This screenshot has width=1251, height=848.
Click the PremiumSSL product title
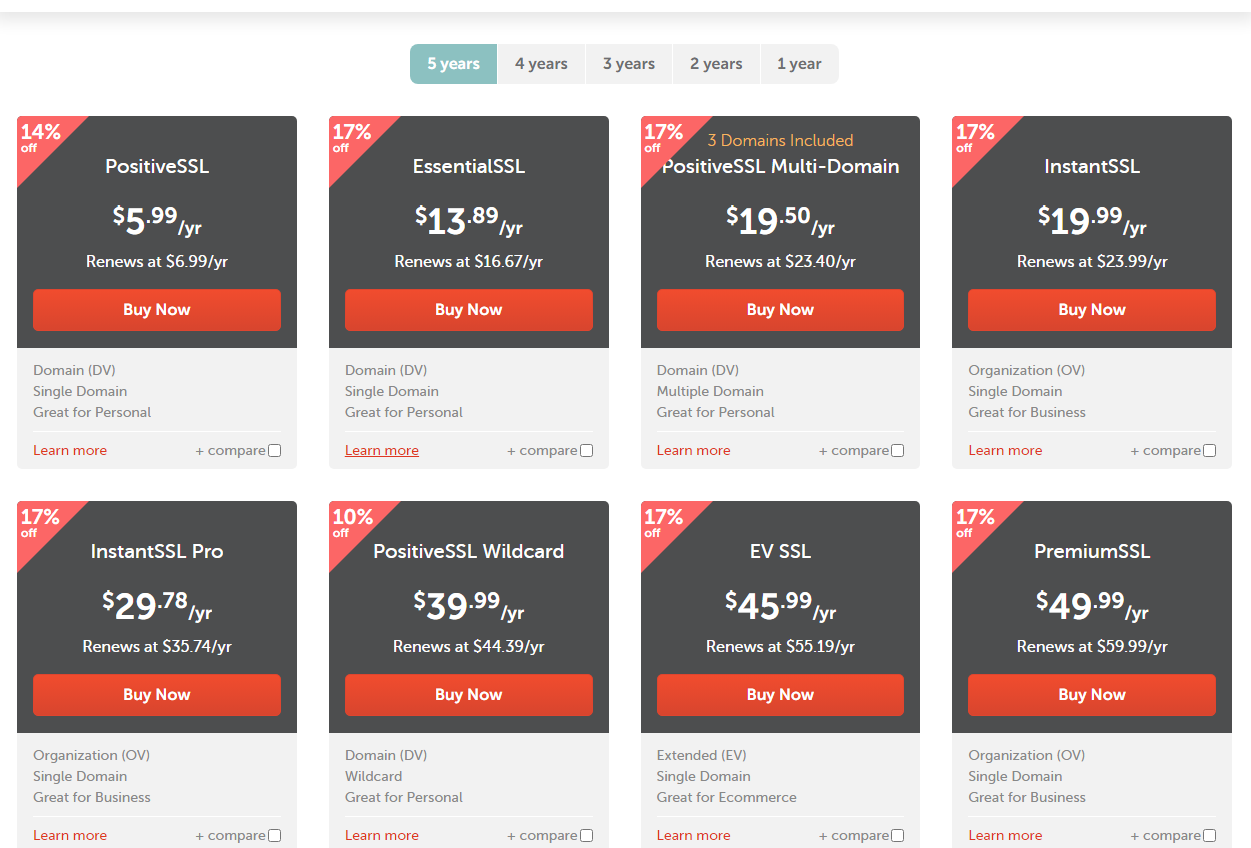coord(1092,552)
